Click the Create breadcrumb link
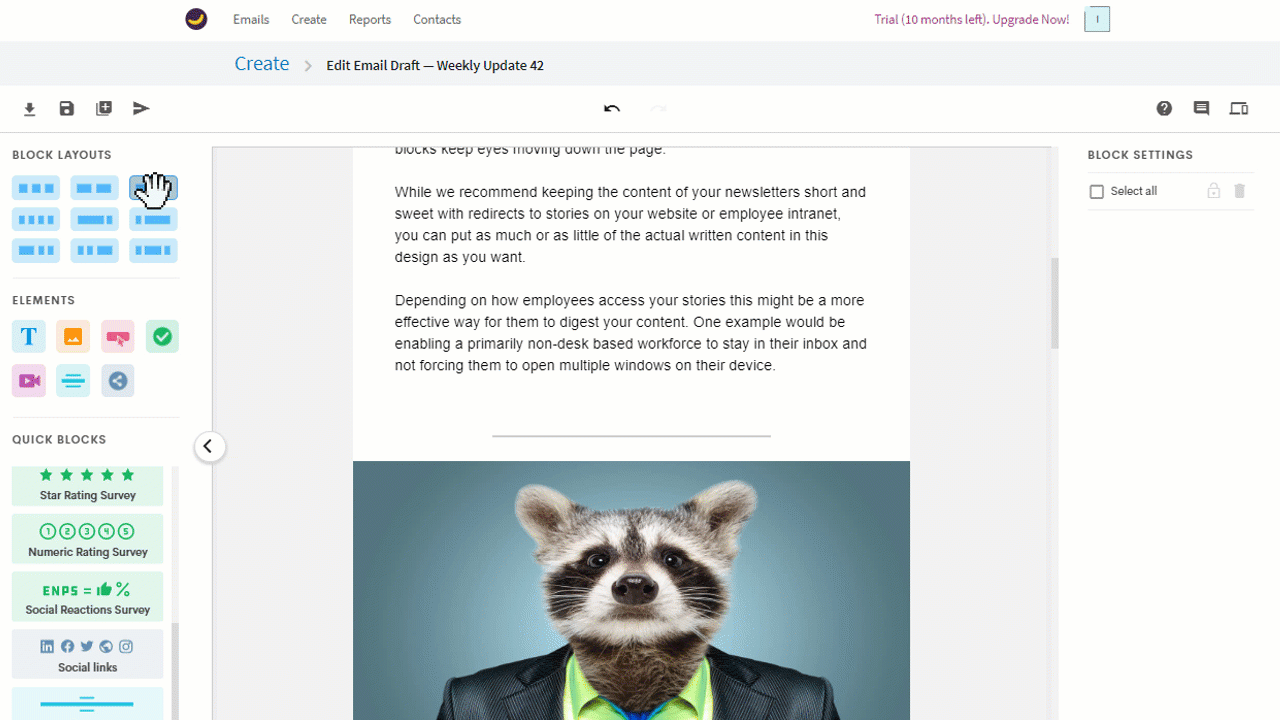 pos(262,64)
